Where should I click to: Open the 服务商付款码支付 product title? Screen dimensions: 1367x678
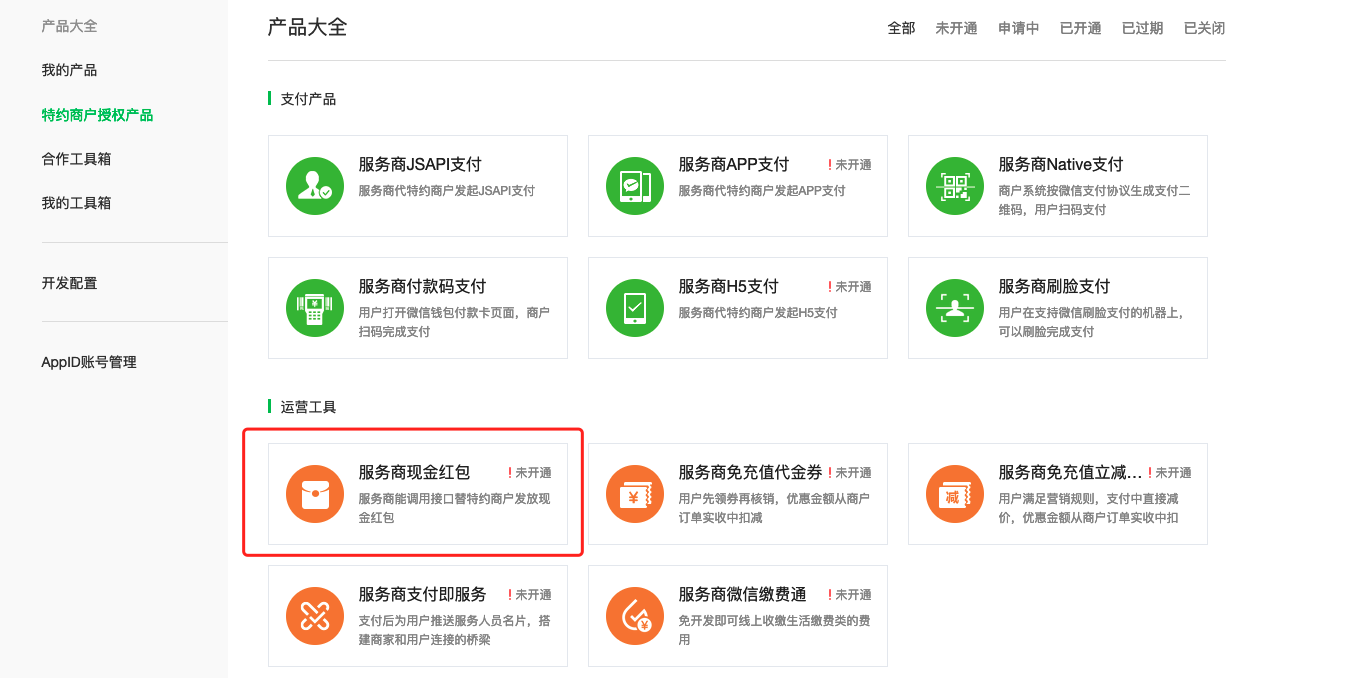point(422,286)
